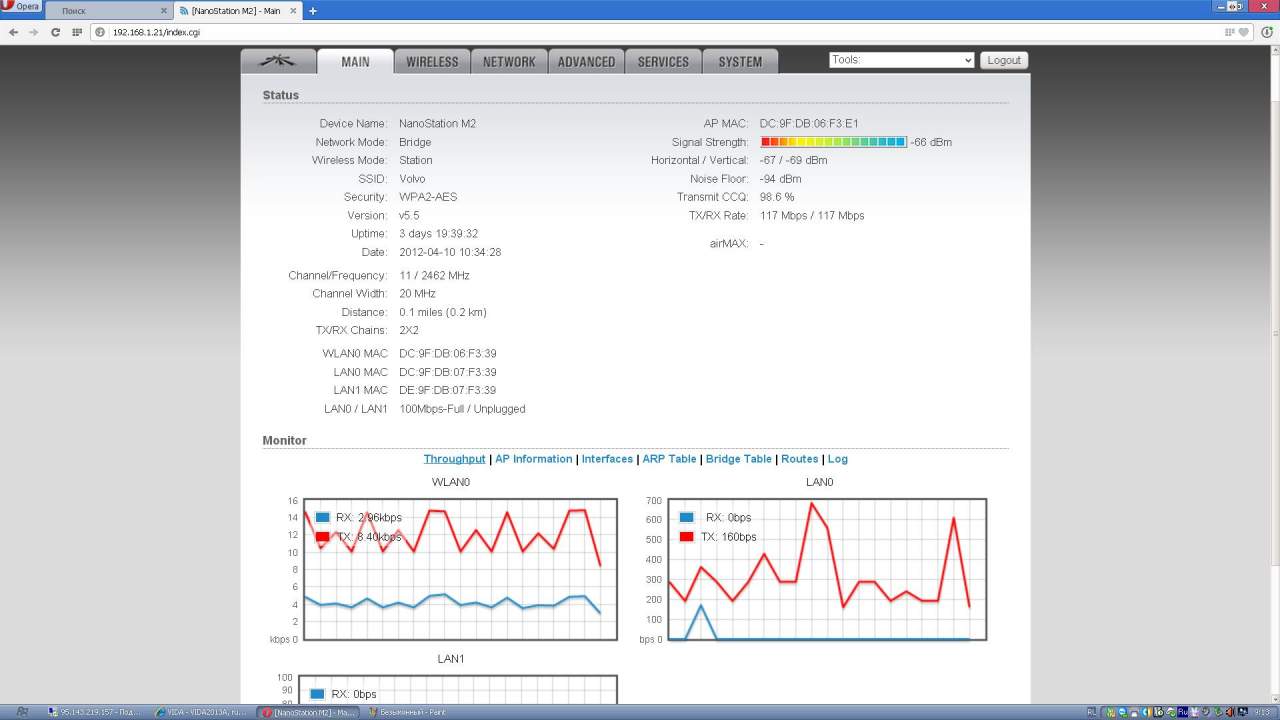Open new tab with plus icon
Viewport: 1280px width, 720px height.
tap(313, 11)
